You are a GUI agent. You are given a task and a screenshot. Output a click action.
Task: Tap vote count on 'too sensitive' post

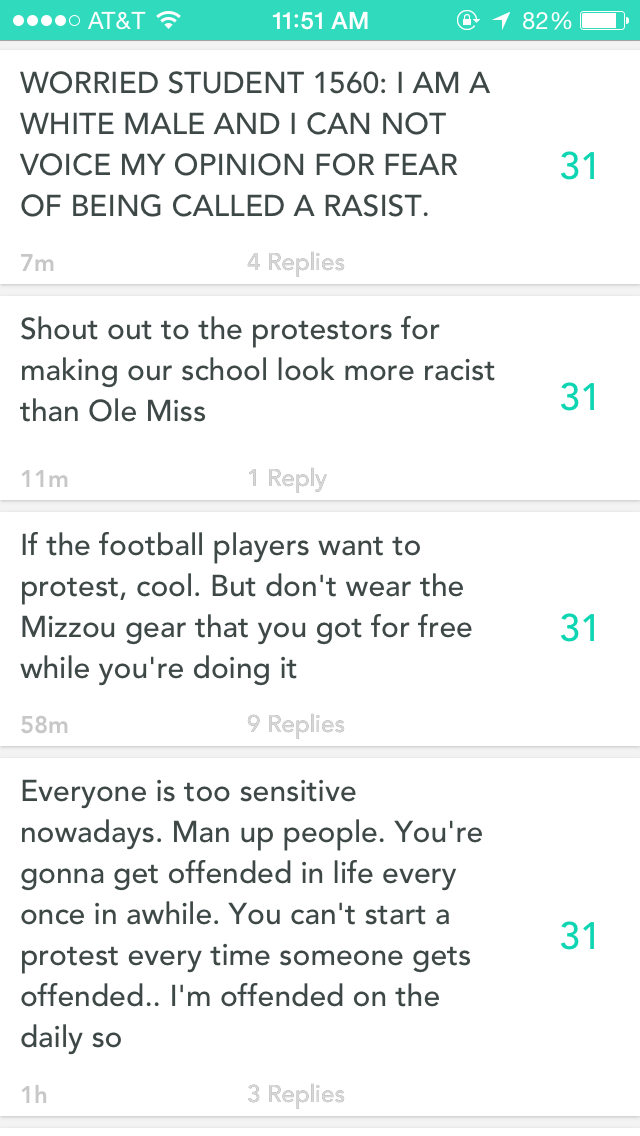coord(579,936)
